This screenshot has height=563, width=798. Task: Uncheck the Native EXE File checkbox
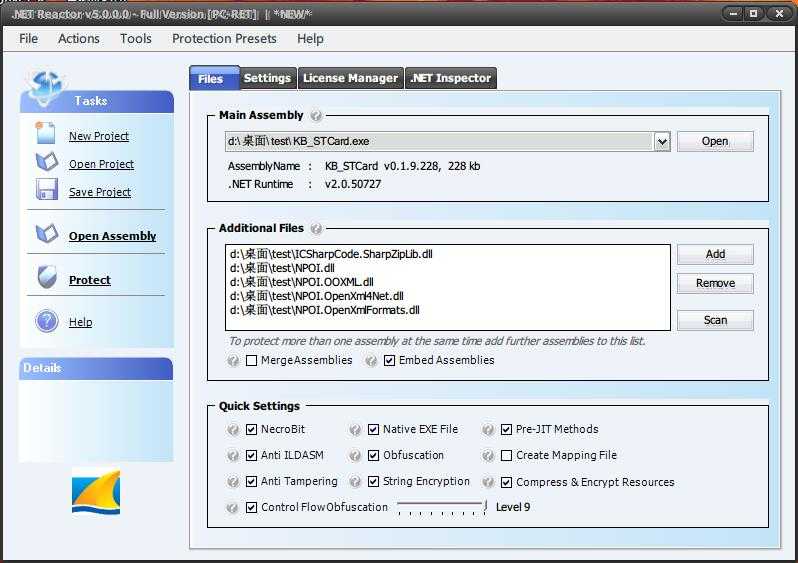click(374, 430)
